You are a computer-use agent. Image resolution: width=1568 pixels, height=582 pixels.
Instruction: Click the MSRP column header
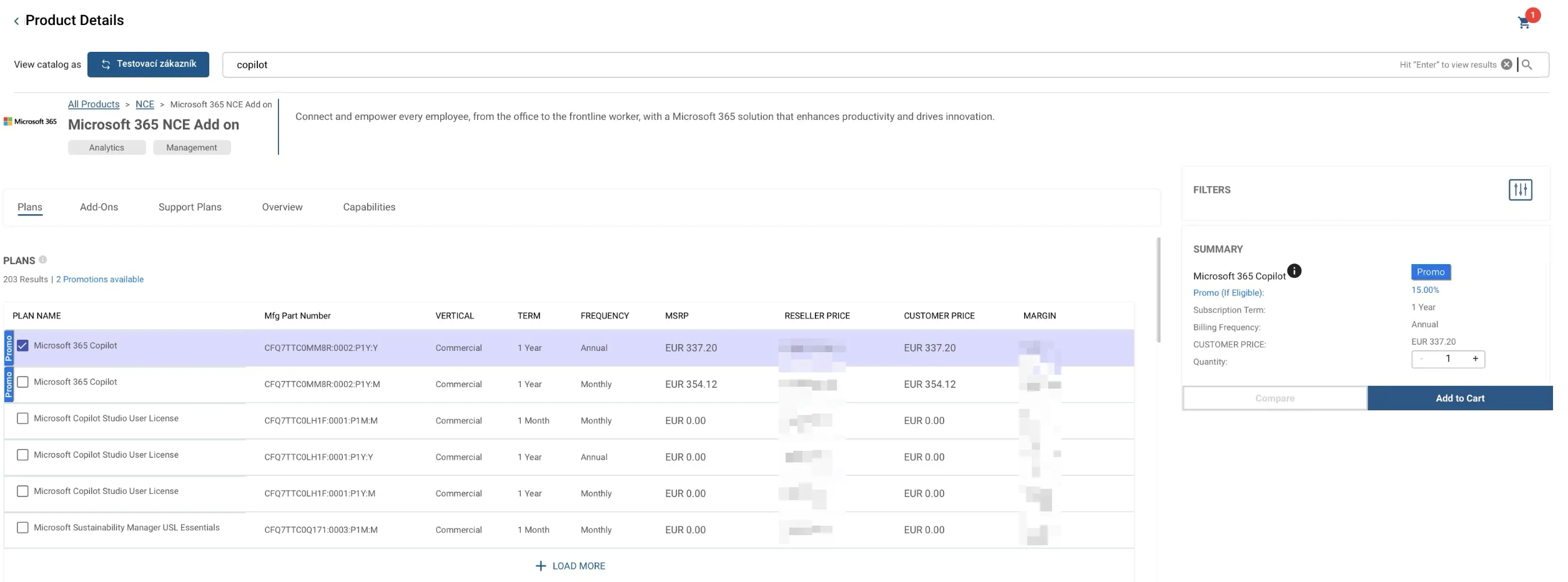click(677, 315)
